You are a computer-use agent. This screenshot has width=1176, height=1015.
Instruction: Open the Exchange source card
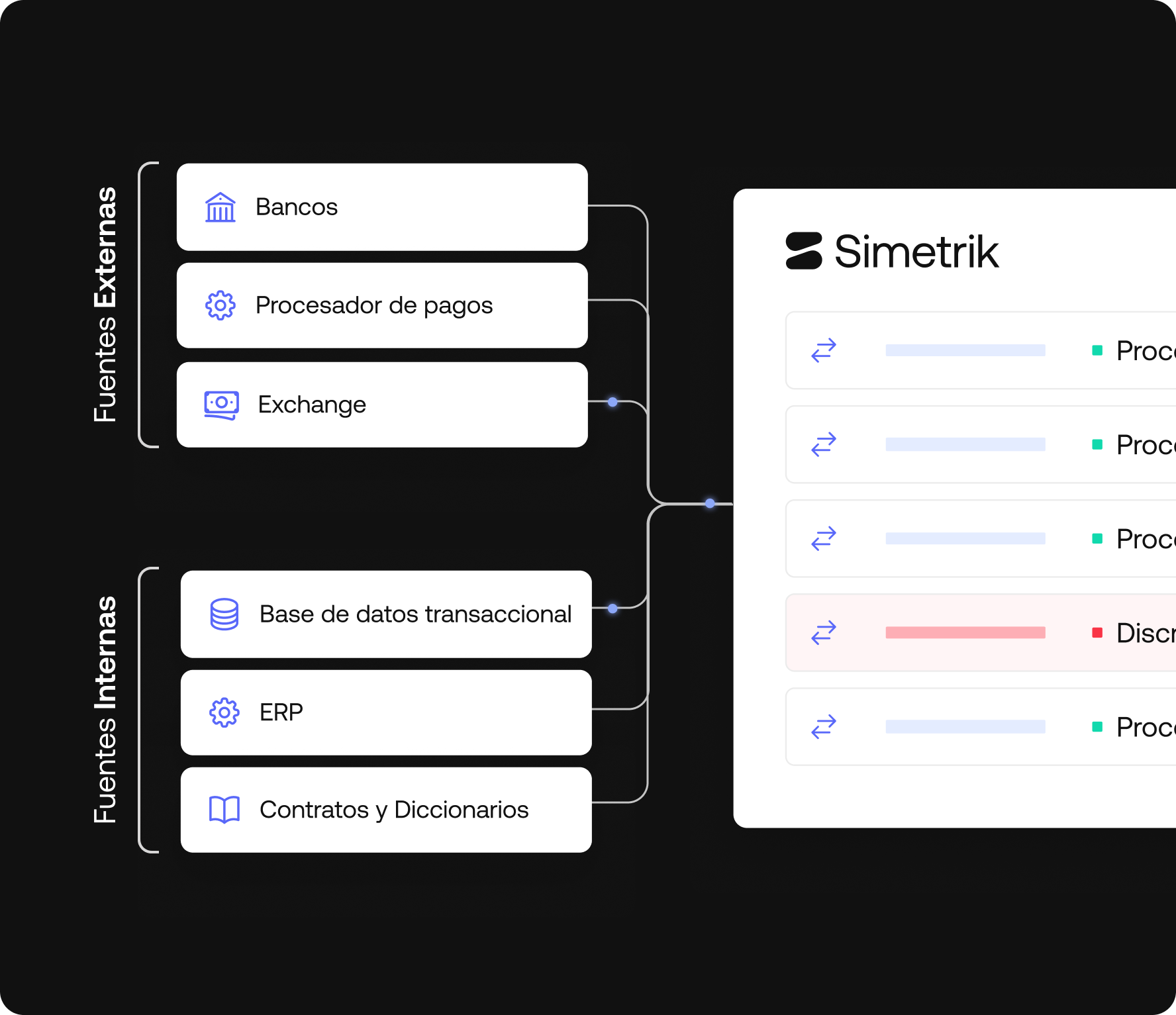pos(382,405)
